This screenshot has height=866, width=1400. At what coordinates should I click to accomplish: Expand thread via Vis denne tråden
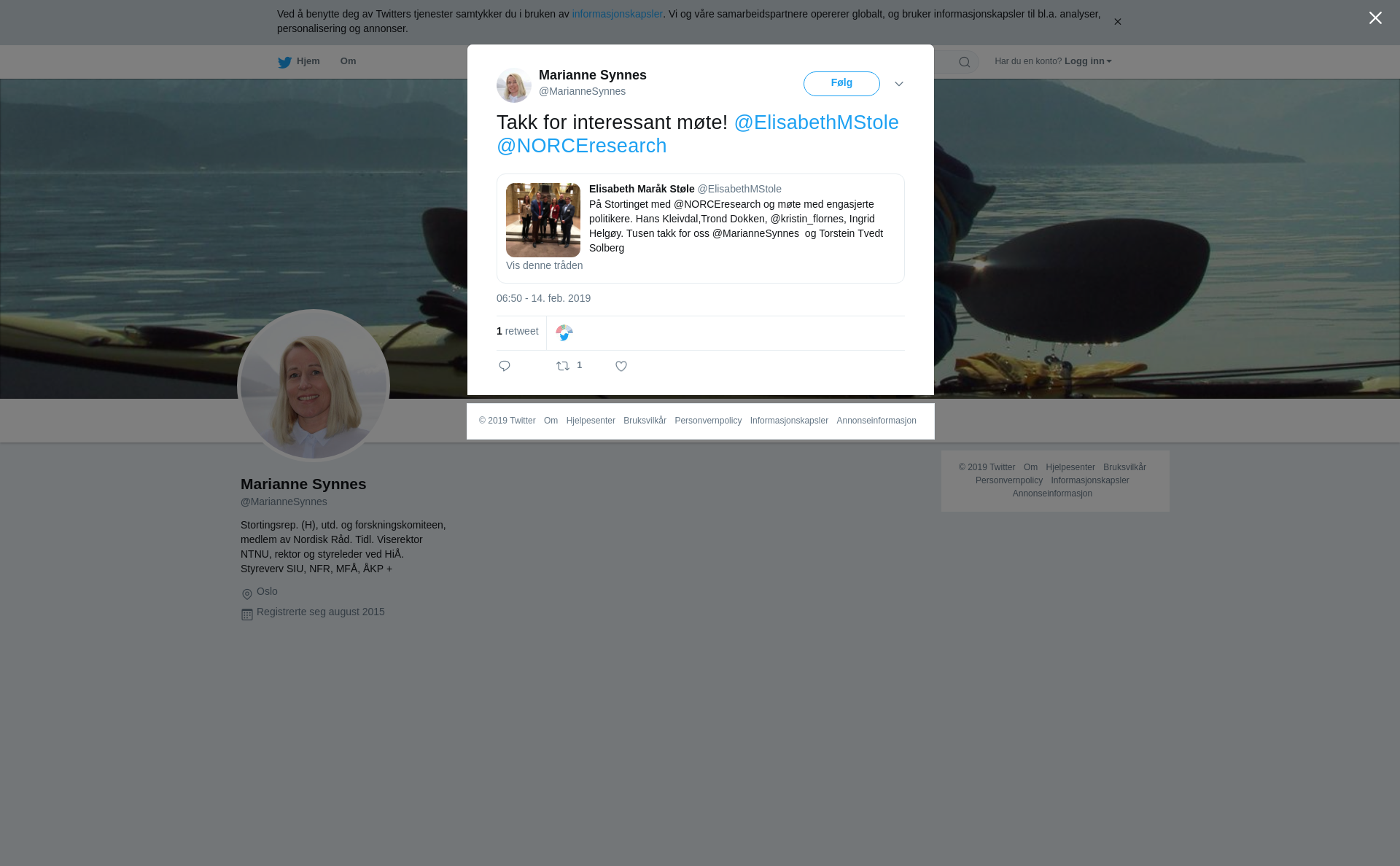(544, 265)
